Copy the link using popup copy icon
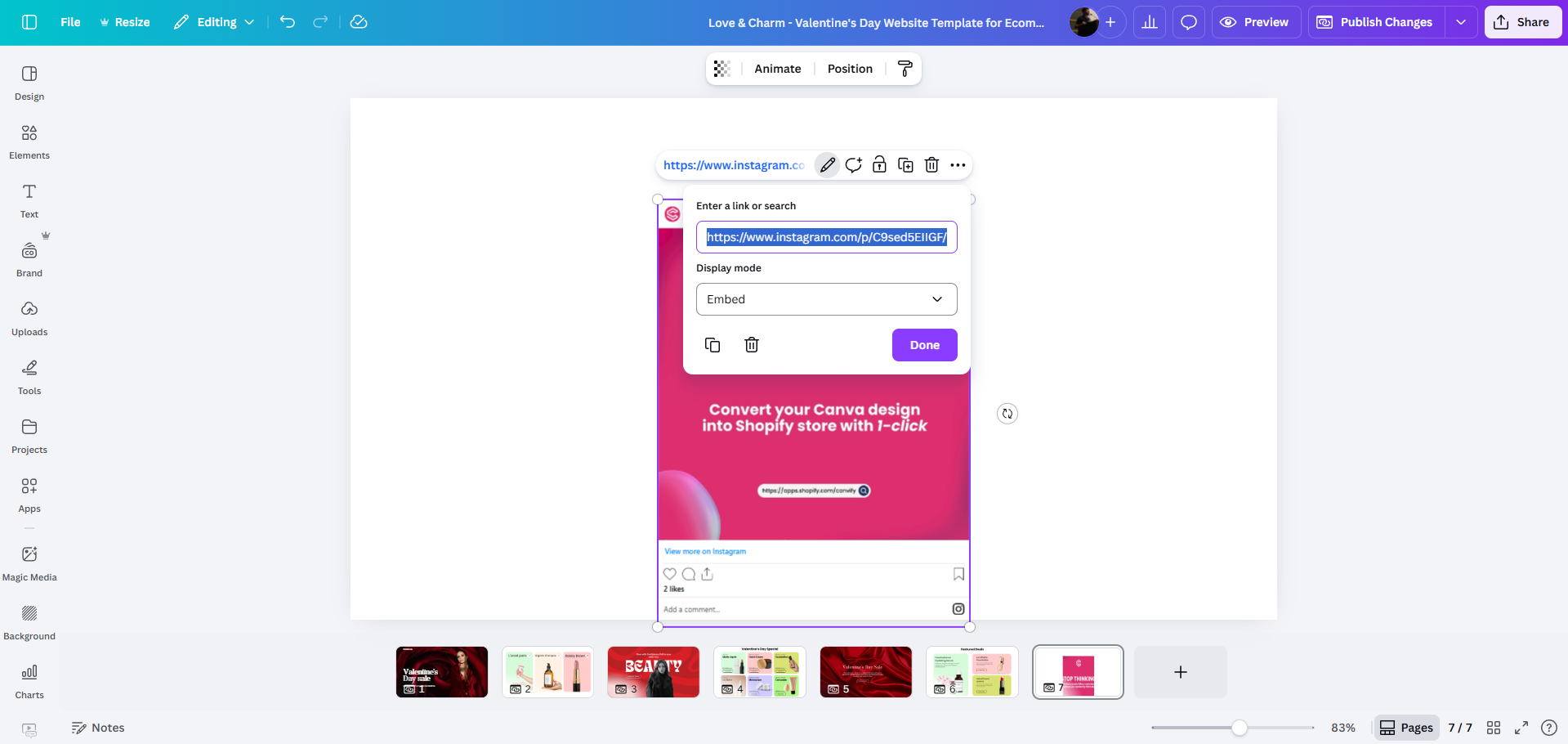Screen dimensions: 1568x744 (x=713, y=345)
